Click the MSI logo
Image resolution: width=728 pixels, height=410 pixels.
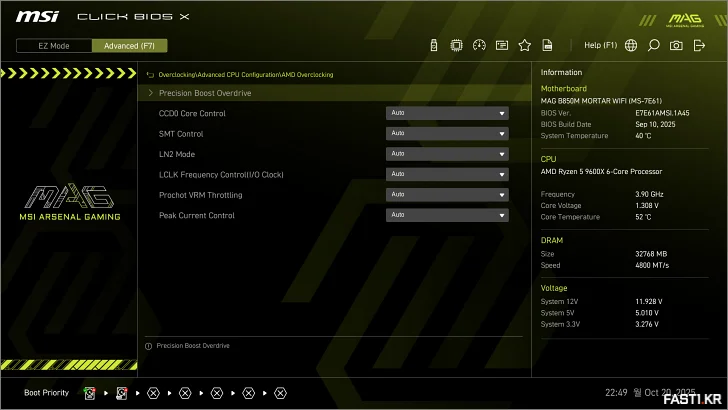click(37, 17)
